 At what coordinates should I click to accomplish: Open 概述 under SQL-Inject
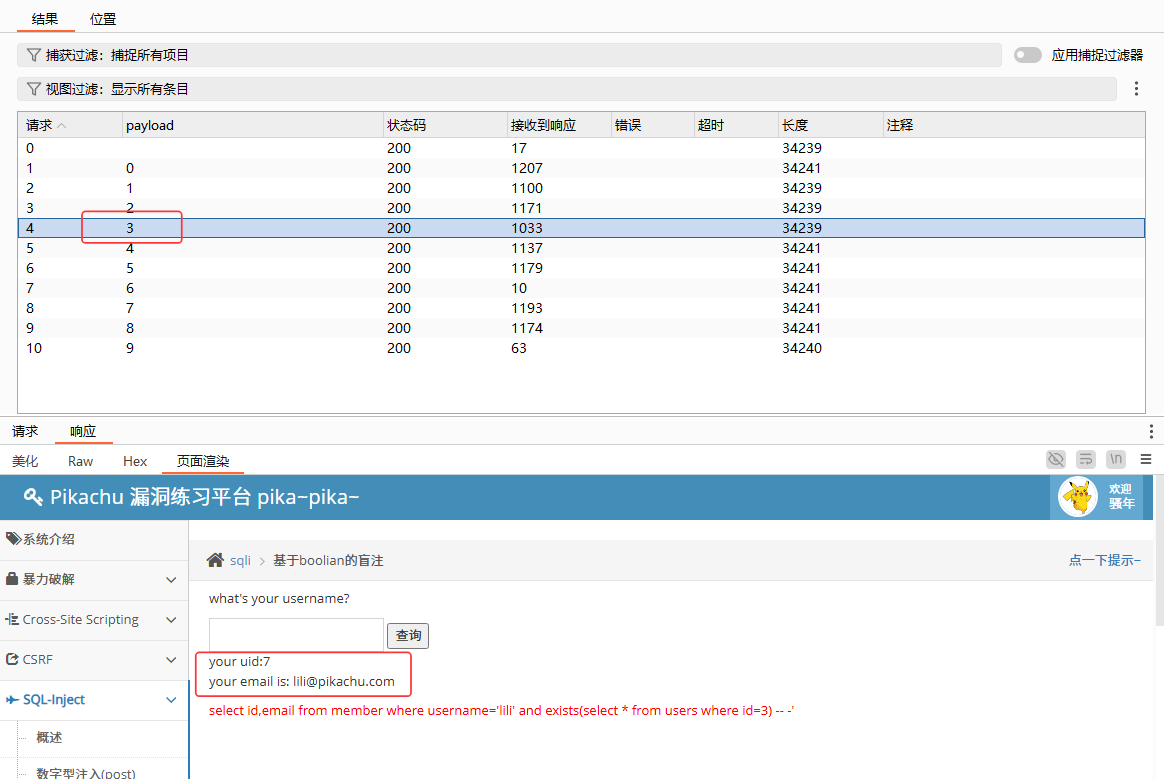point(49,737)
